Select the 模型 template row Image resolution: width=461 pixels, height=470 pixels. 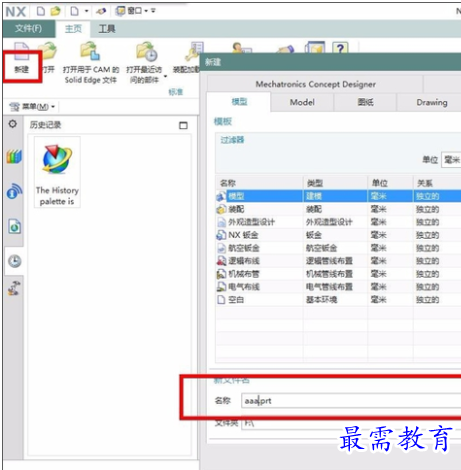tap(338, 196)
